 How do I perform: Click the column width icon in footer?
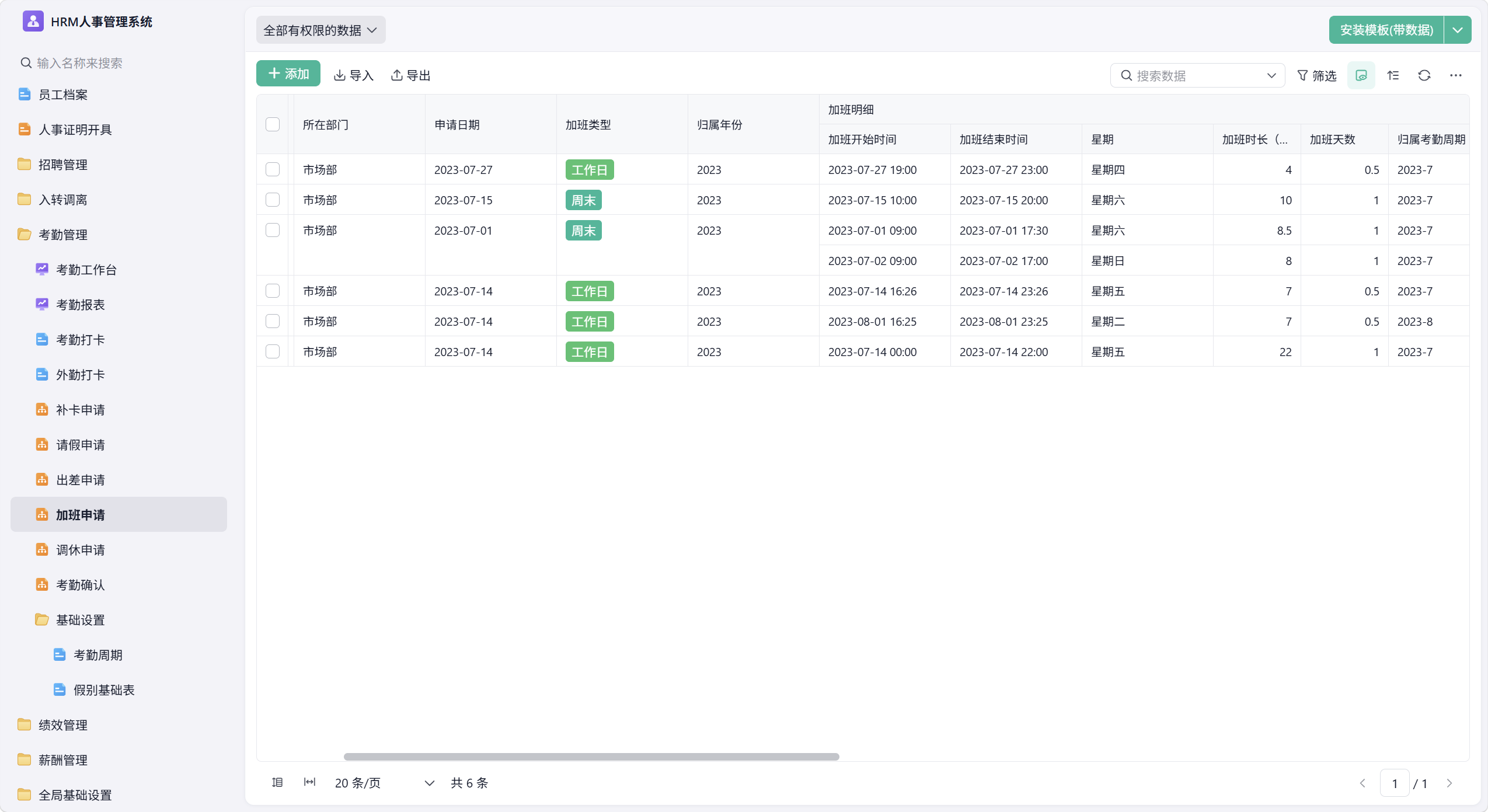tap(309, 782)
